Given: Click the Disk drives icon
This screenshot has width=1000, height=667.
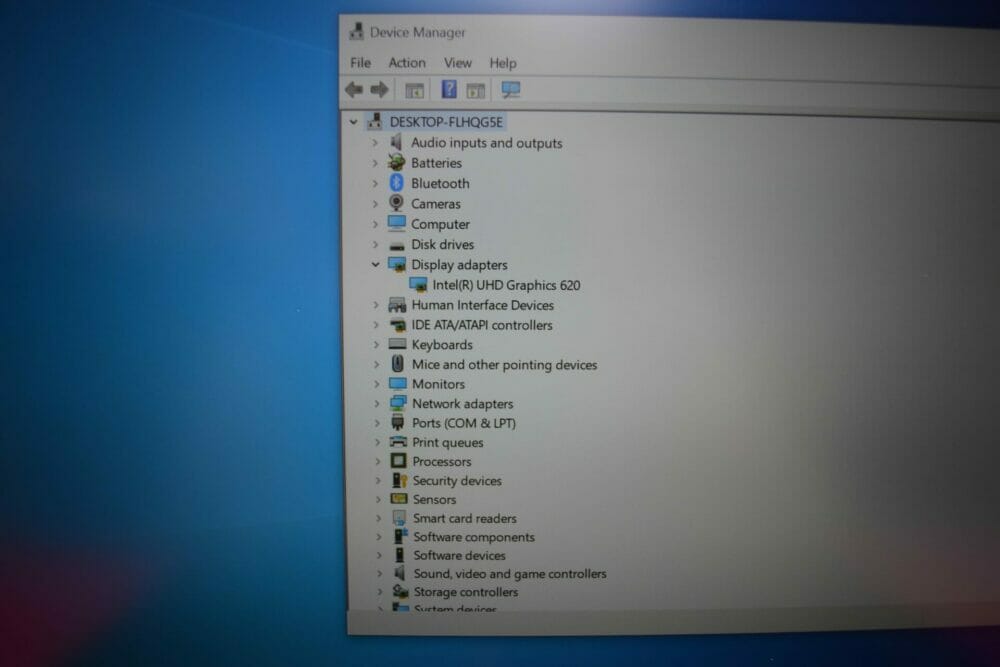Looking at the screenshot, I should 397,246.
